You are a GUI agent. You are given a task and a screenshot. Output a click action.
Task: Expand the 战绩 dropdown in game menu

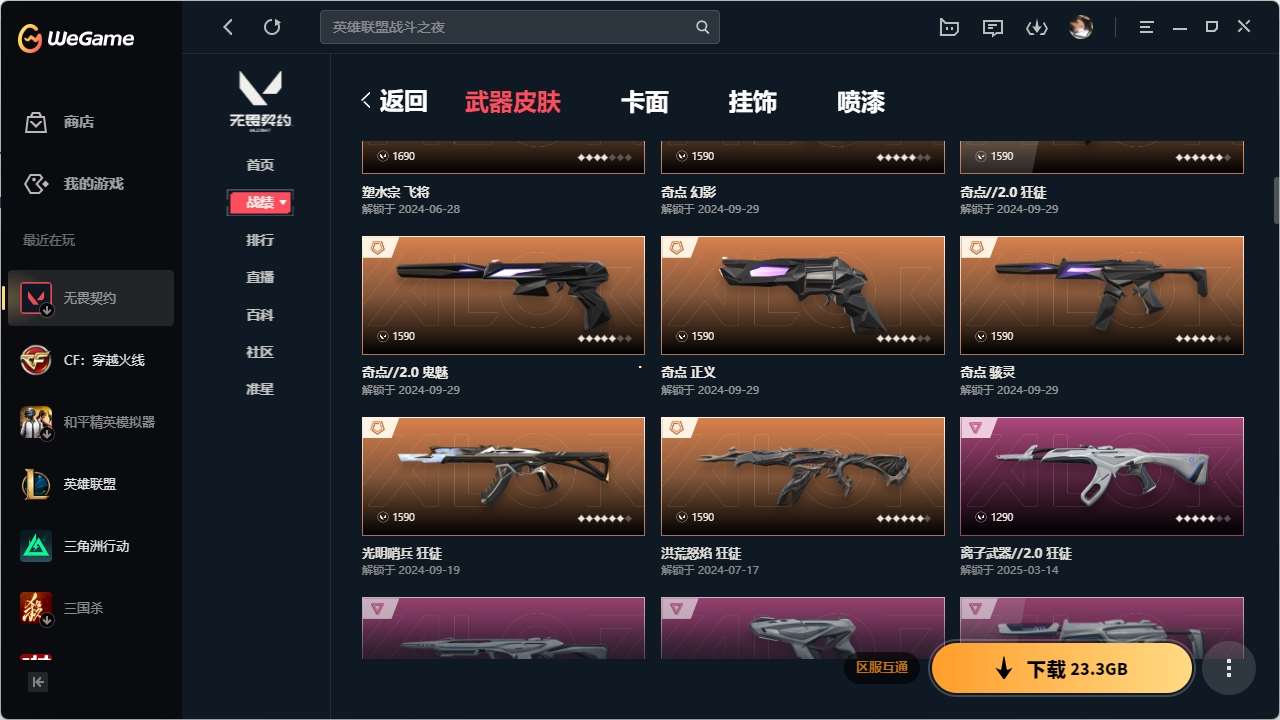[x=260, y=203]
